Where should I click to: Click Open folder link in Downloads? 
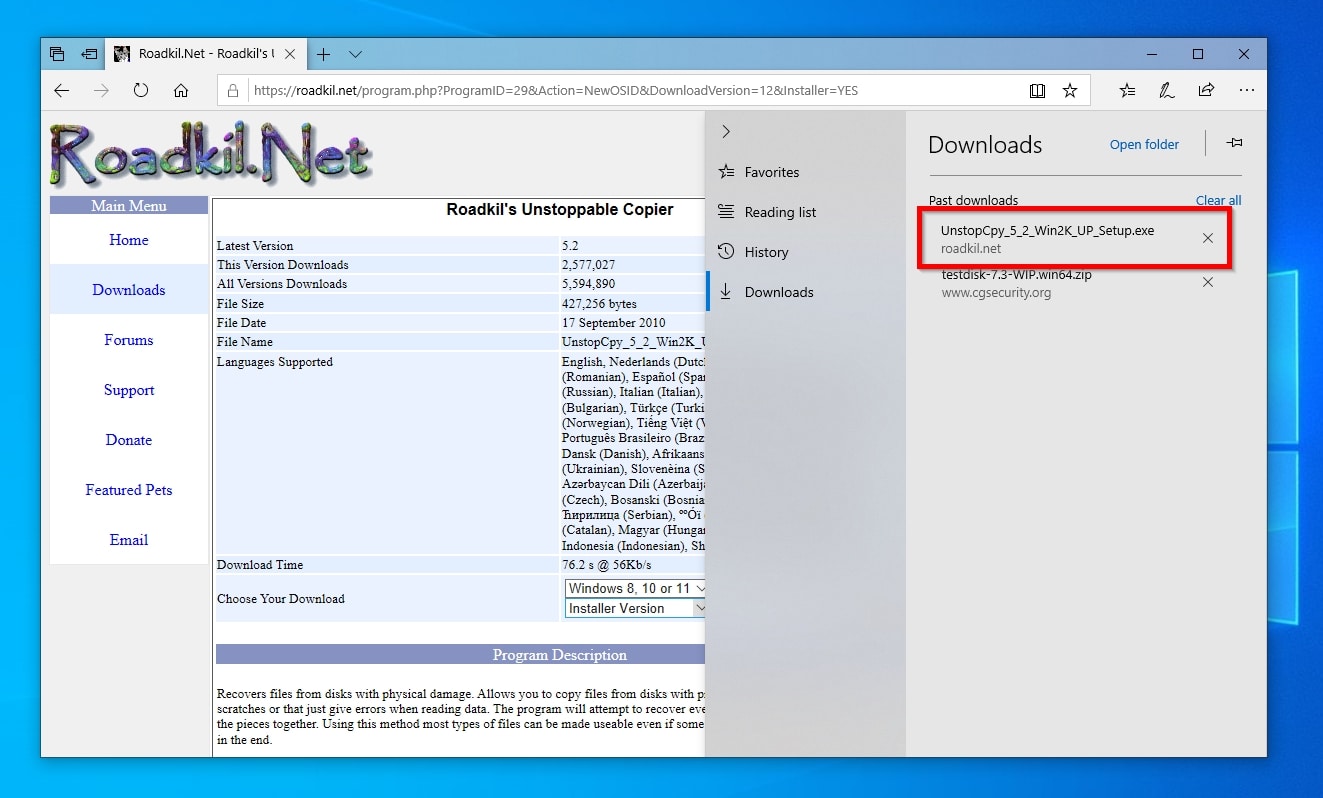coord(1144,144)
